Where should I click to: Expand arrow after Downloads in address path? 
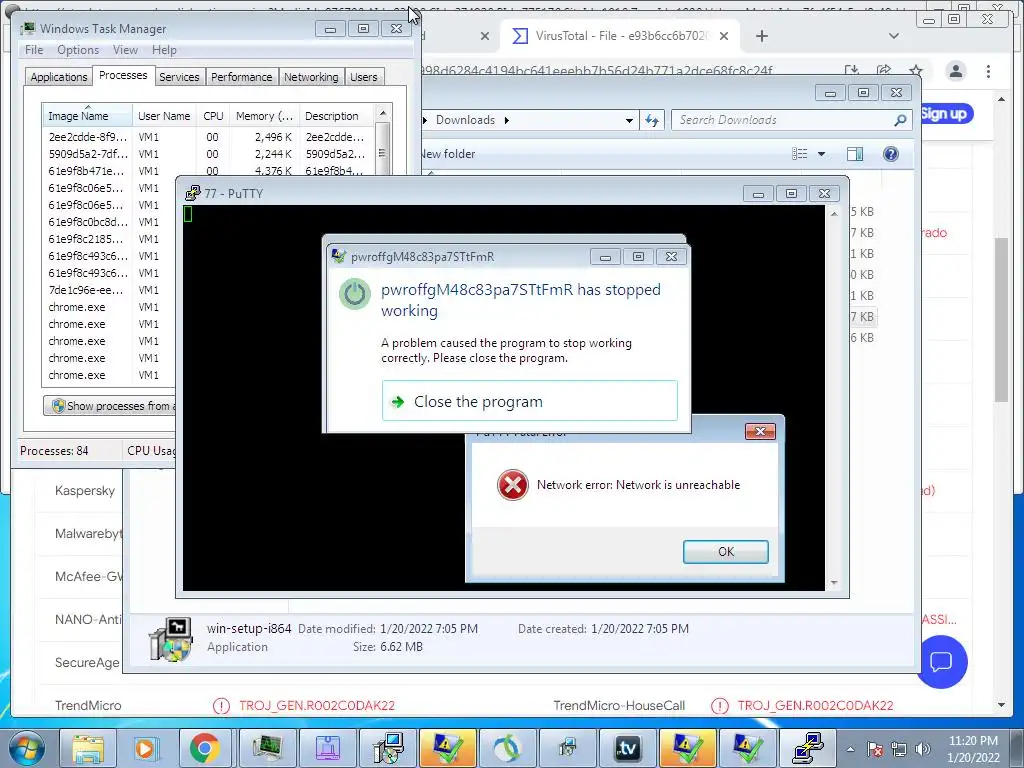coord(507,120)
